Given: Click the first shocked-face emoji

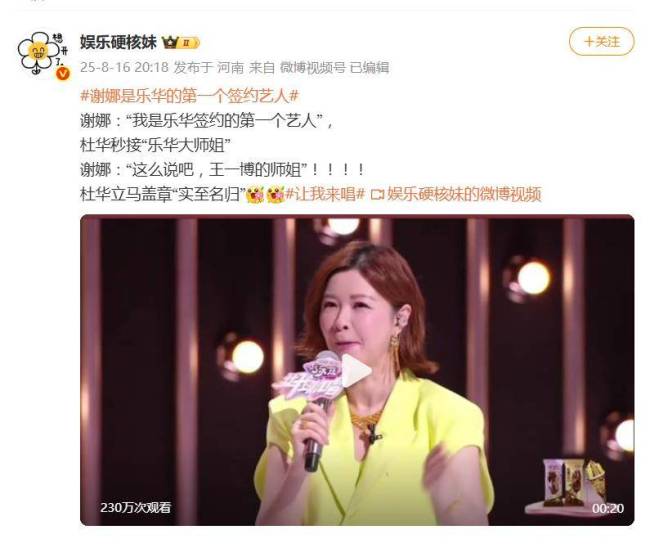Looking at the screenshot, I should coord(255,194).
